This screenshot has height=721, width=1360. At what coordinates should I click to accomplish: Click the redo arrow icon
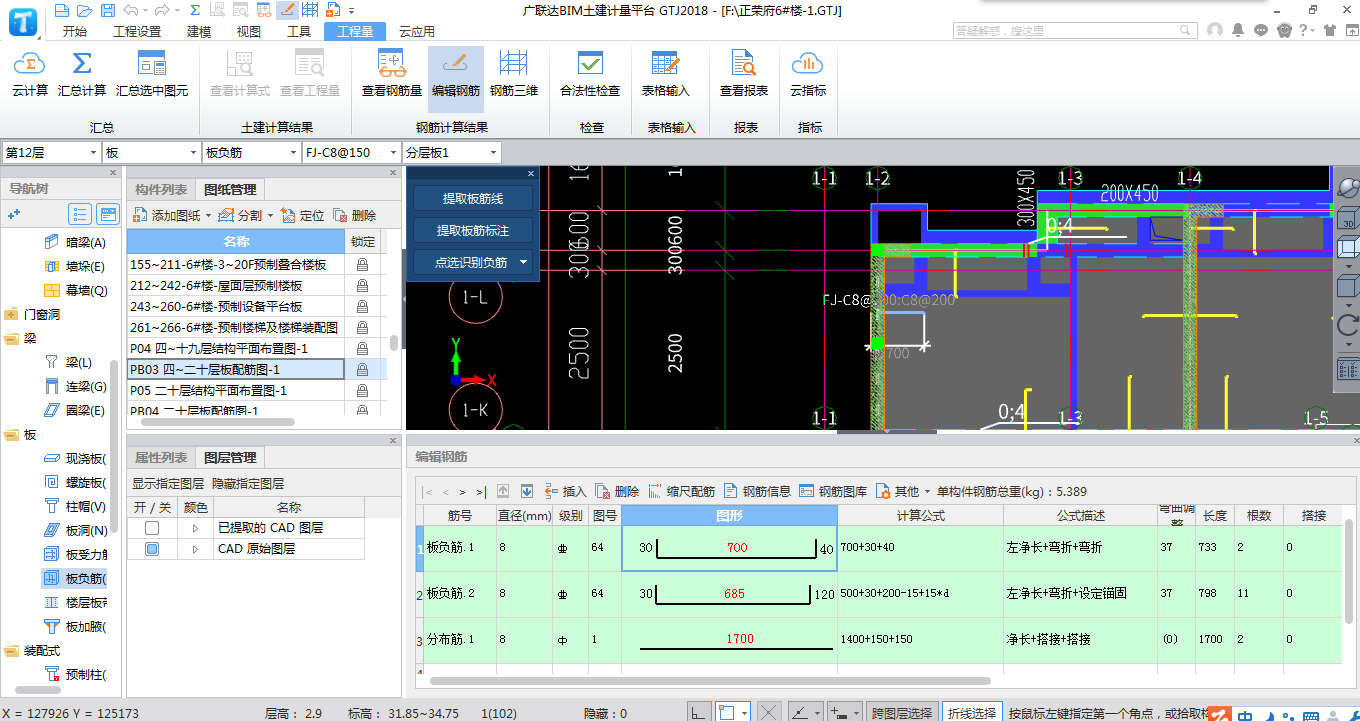(x=162, y=10)
